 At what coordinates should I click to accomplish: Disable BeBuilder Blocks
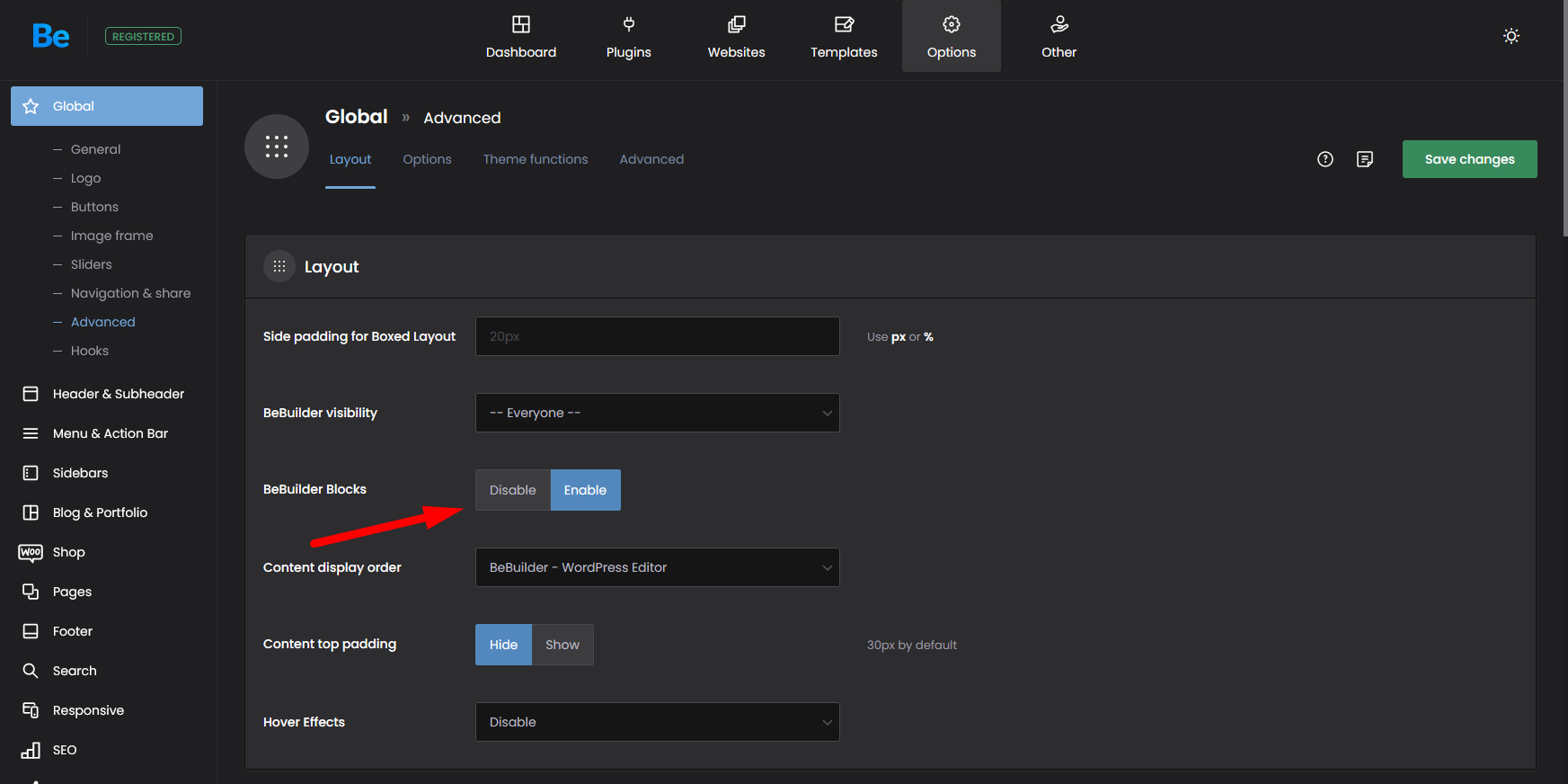pyautogui.click(x=513, y=490)
